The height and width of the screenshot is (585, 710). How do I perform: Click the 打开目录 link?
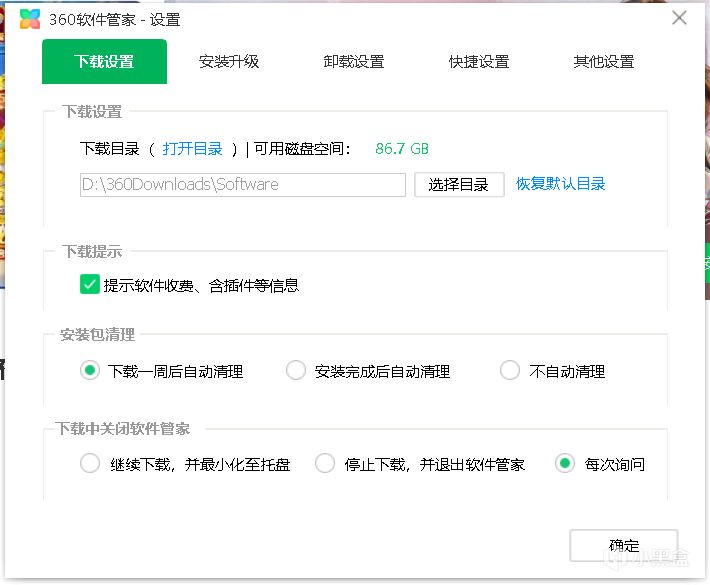click(192, 149)
